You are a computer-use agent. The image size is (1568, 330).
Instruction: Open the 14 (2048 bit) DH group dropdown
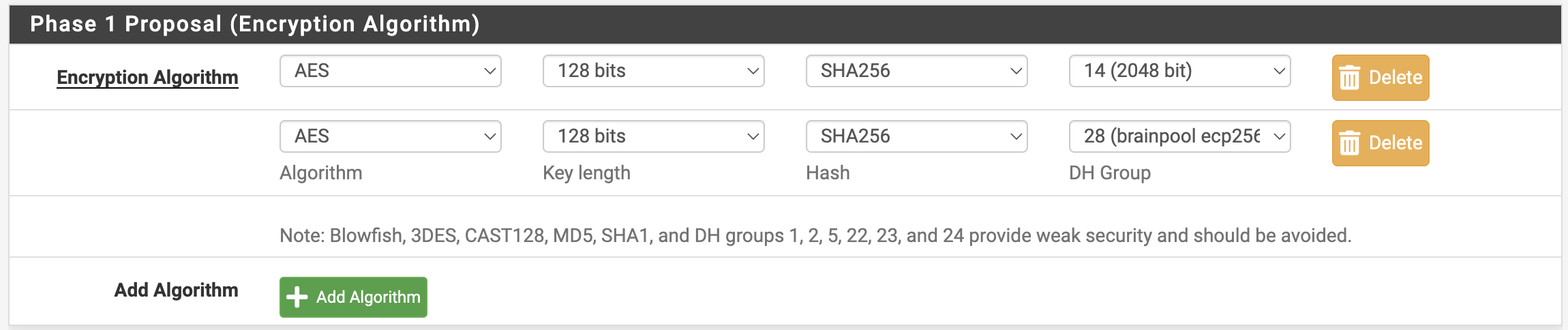pos(1180,71)
